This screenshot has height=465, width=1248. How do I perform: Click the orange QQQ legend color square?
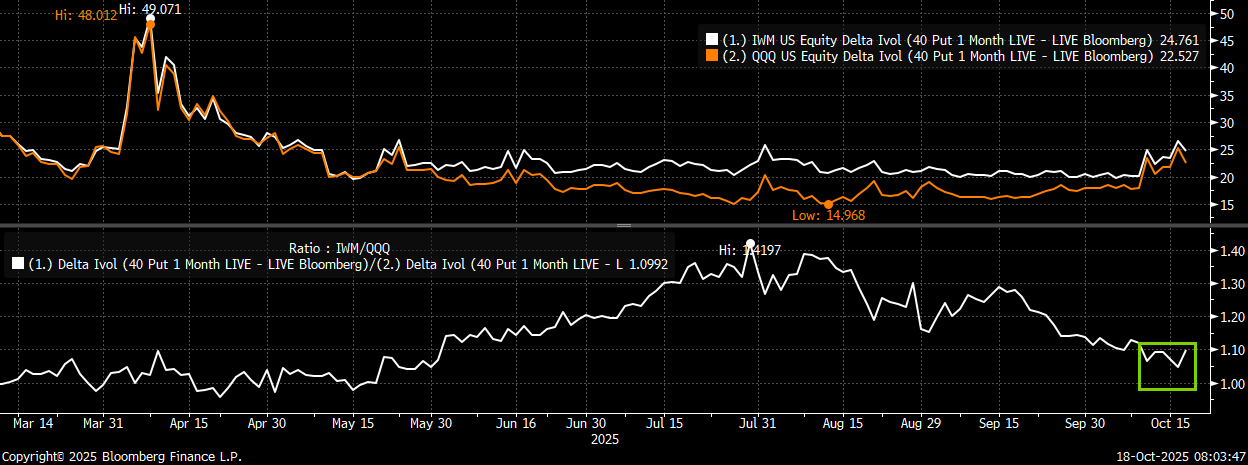[712, 57]
